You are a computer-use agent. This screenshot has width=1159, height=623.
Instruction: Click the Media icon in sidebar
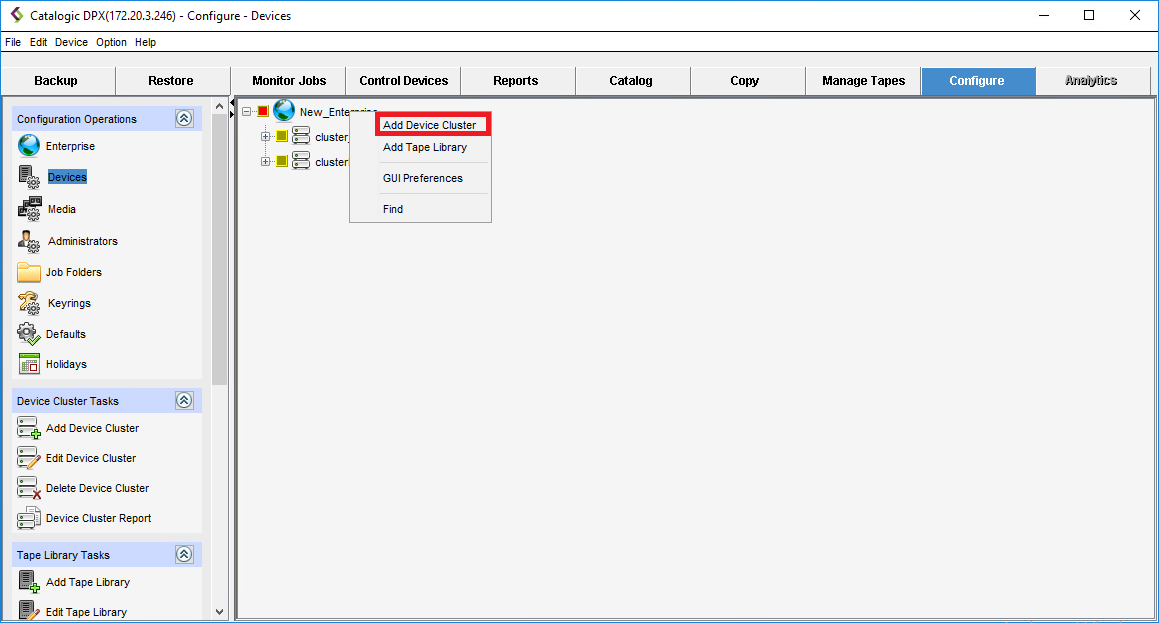29,209
